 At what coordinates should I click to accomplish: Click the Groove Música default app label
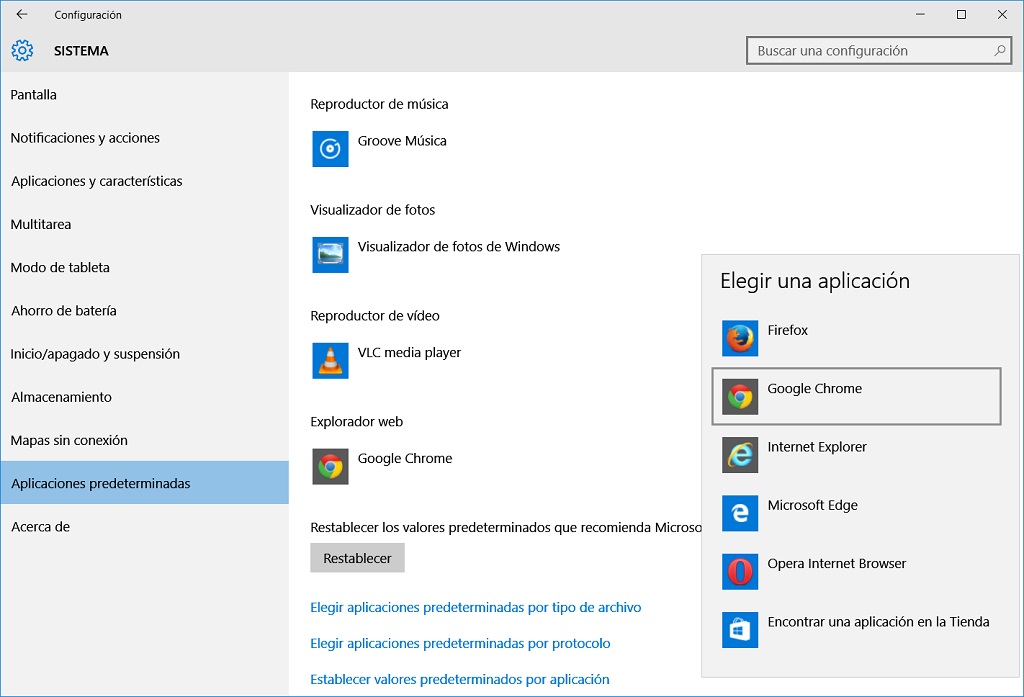[x=402, y=140]
